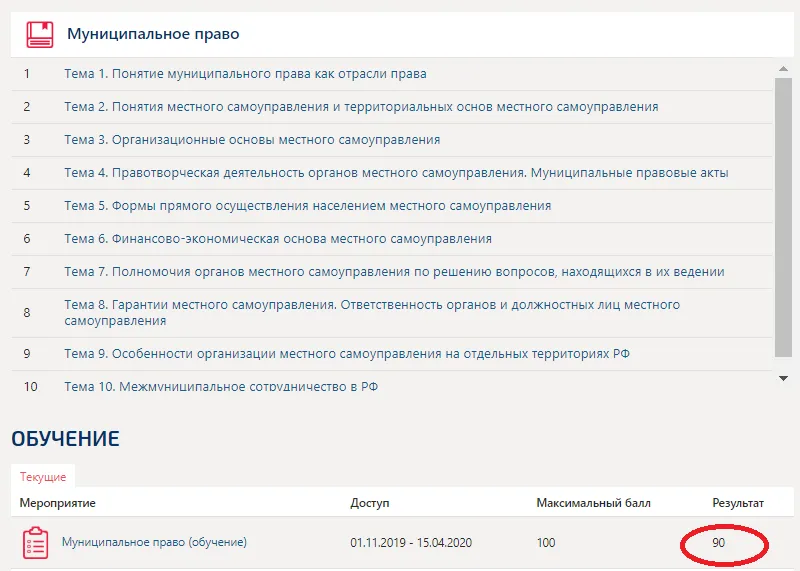
Task: Open Тема 9. Особенности организации местного самоуправления
Action: point(347,354)
